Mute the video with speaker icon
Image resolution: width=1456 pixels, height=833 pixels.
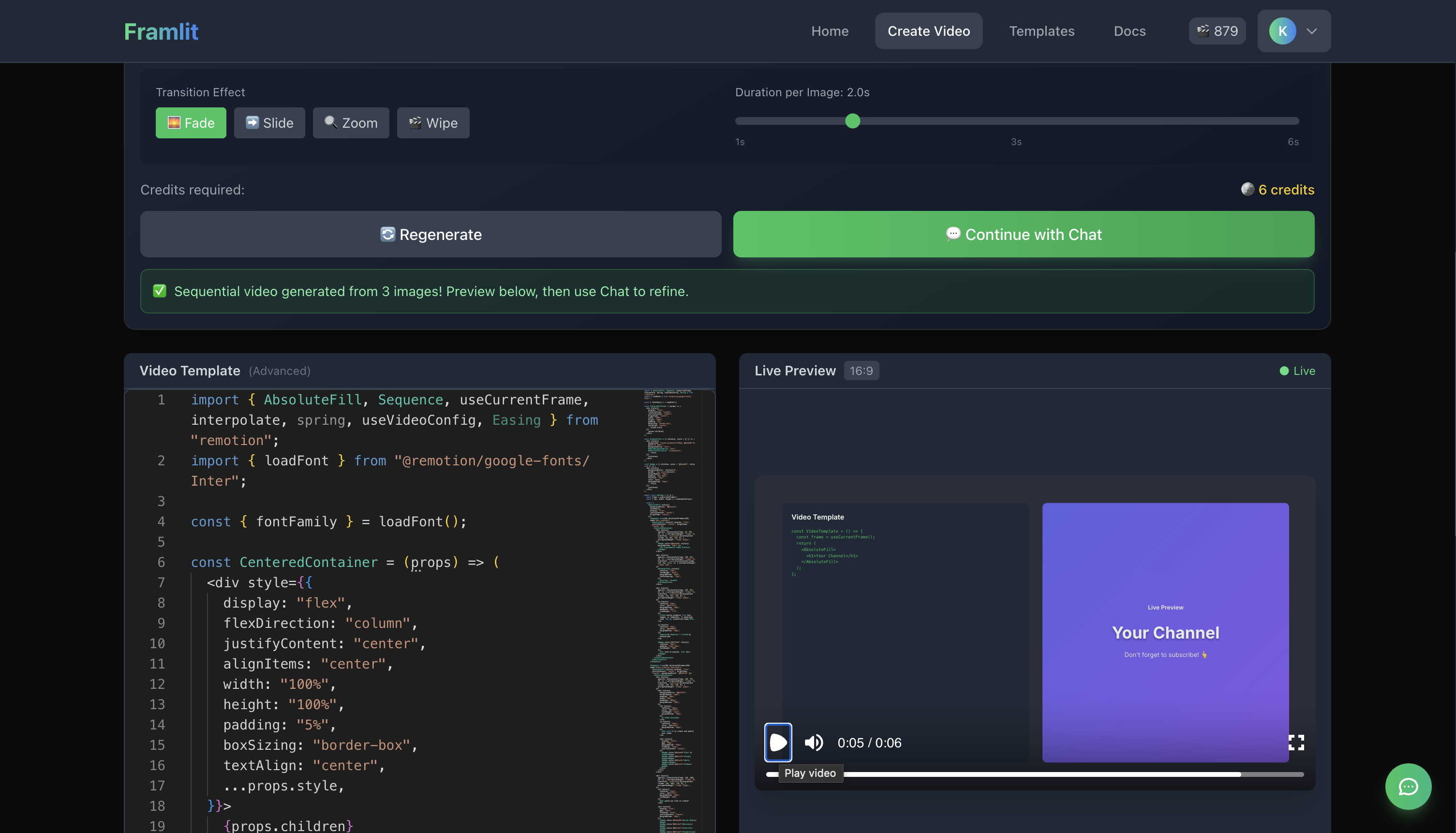pyautogui.click(x=814, y=742)
